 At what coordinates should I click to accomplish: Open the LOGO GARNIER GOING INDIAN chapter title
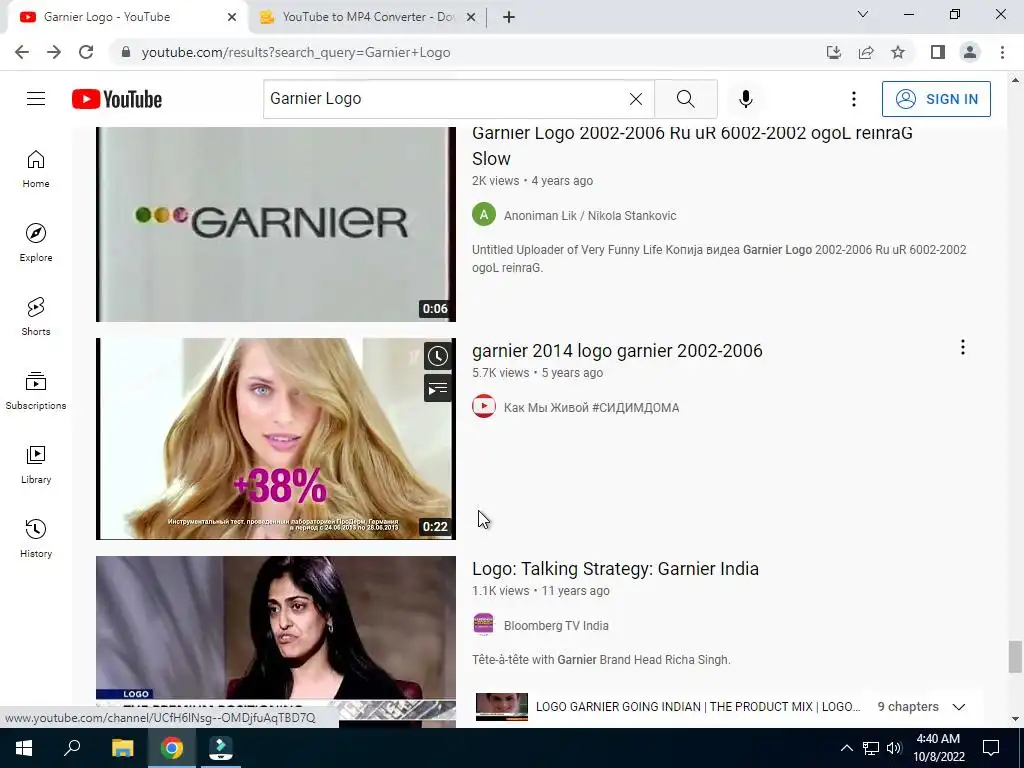tap(697, 707)
